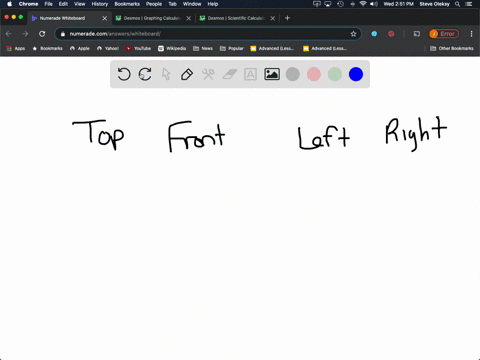Screen dimensions: 480x360
Task: Click the Bluetooth icon in menu bar
Action: click(352, 4)
